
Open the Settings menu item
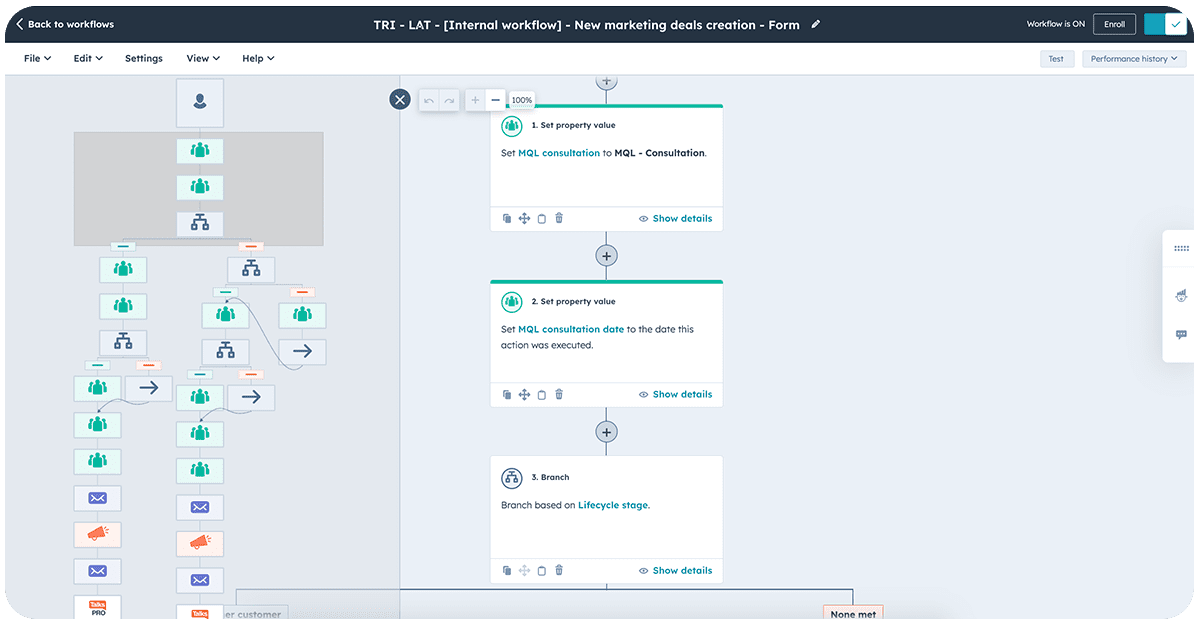coord(144,58)
